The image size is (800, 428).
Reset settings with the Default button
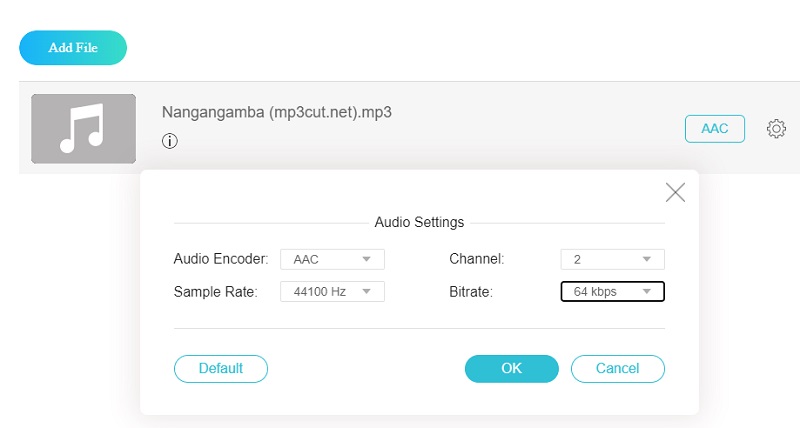click(x=221, y=368)
